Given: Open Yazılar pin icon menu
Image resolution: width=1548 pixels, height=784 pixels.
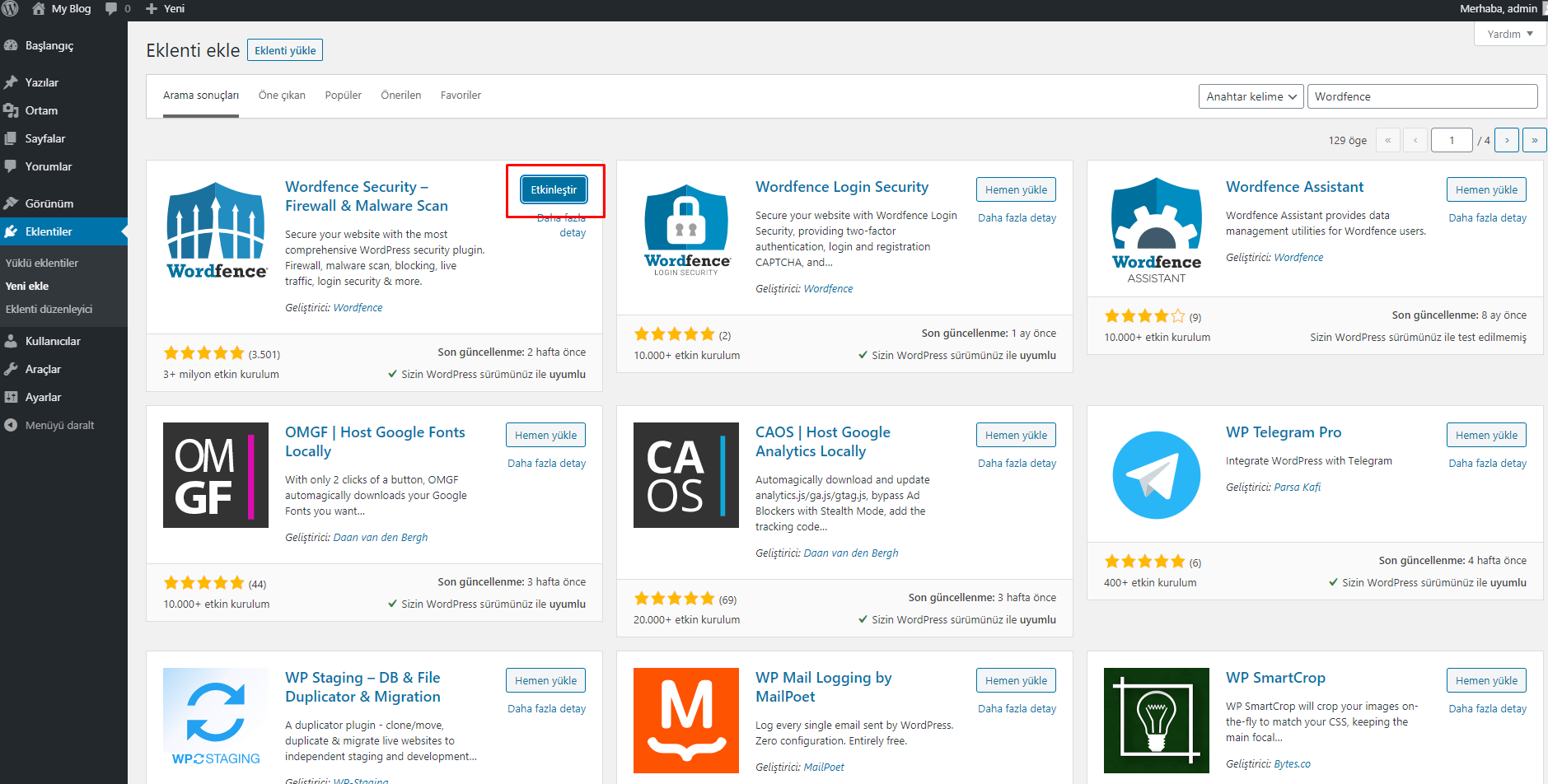Looking at the screenshot, I should tap(11, 82).
